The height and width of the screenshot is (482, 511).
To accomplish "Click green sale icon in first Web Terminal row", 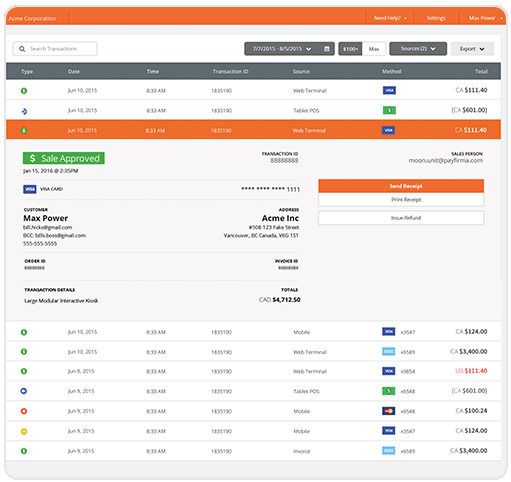I will [x=24, y=91].
